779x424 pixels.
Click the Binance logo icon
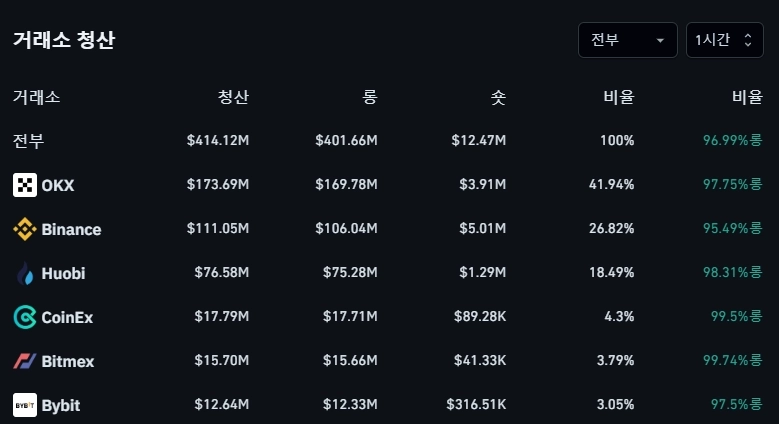tap(25, 229)
